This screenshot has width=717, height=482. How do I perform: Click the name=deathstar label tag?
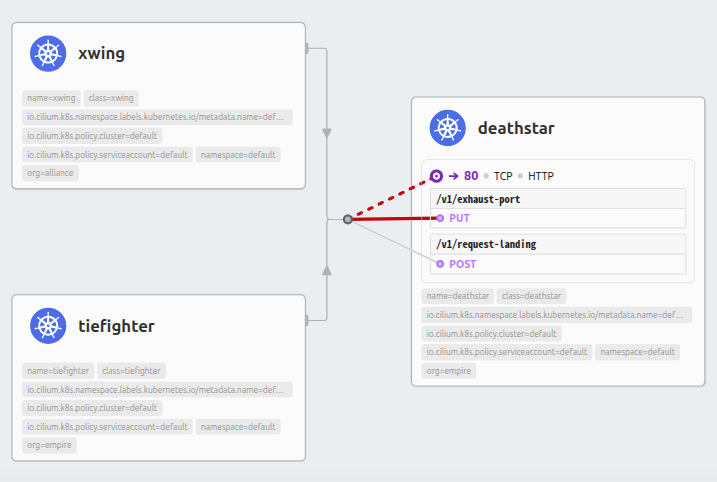tap(458, 296)
